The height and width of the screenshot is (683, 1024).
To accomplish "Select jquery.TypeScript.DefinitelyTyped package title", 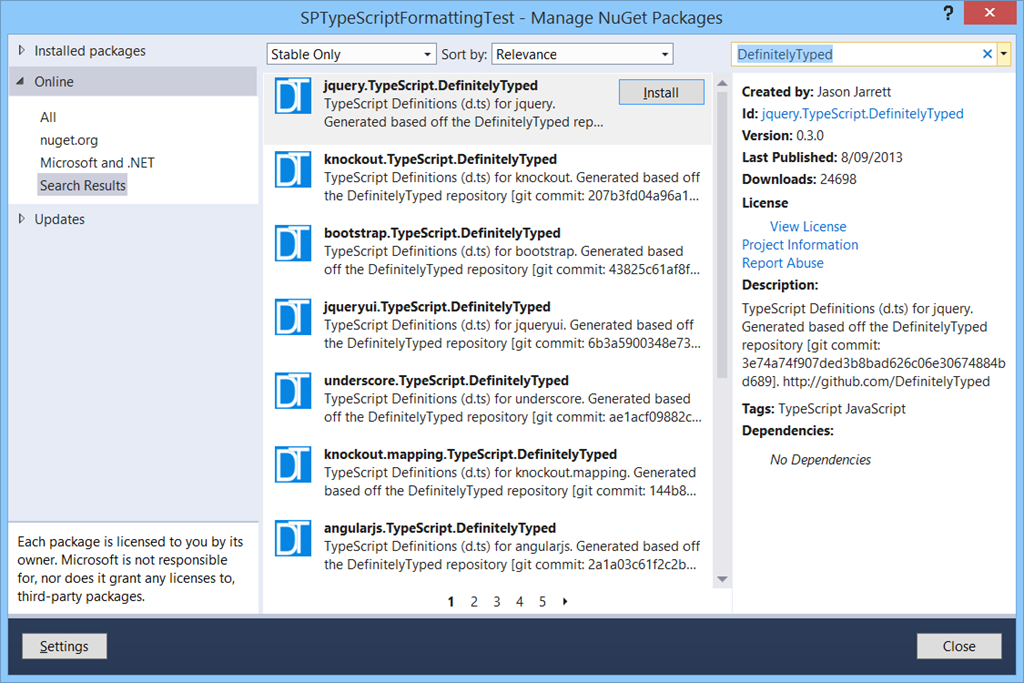I will click(431, 86).
